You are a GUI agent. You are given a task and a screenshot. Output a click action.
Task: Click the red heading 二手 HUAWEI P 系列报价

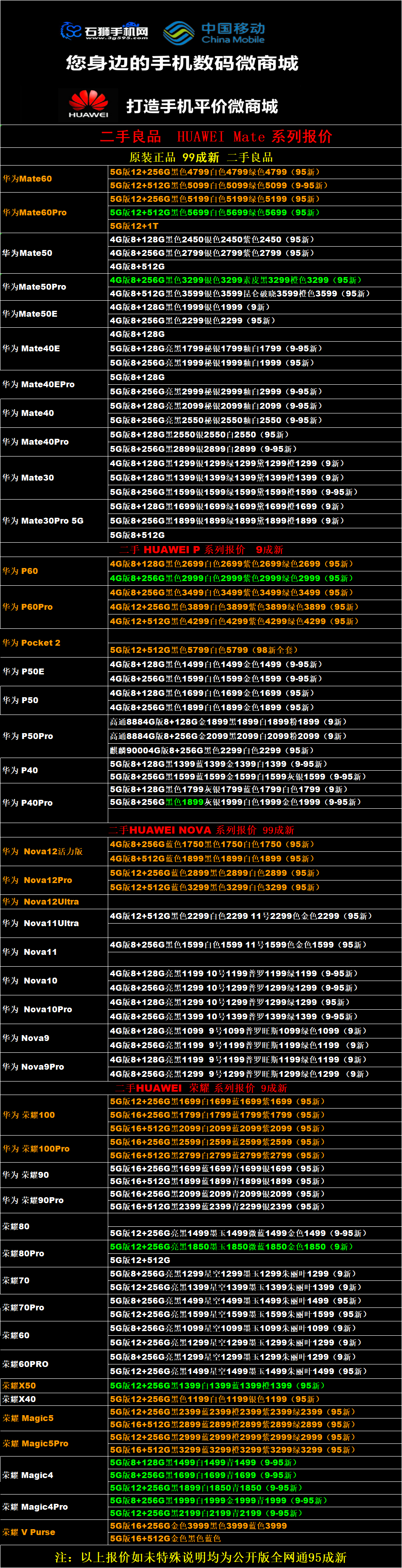(201, 549)
